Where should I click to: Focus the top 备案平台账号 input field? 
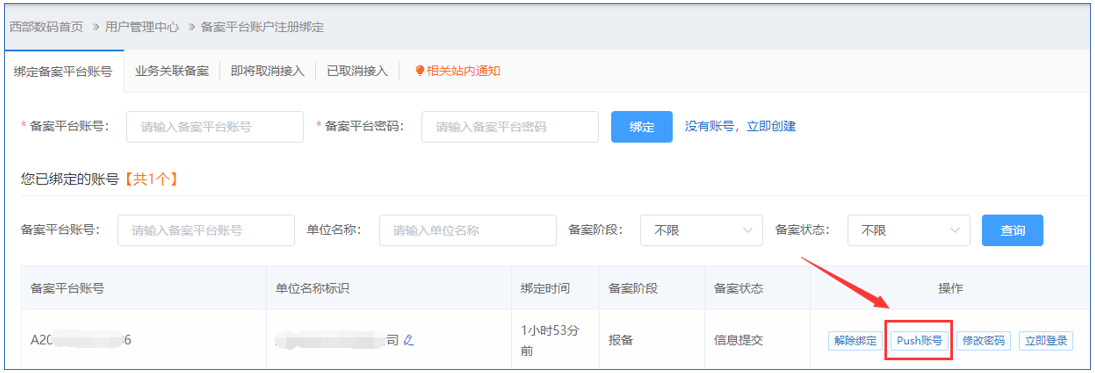pos(215,127)
